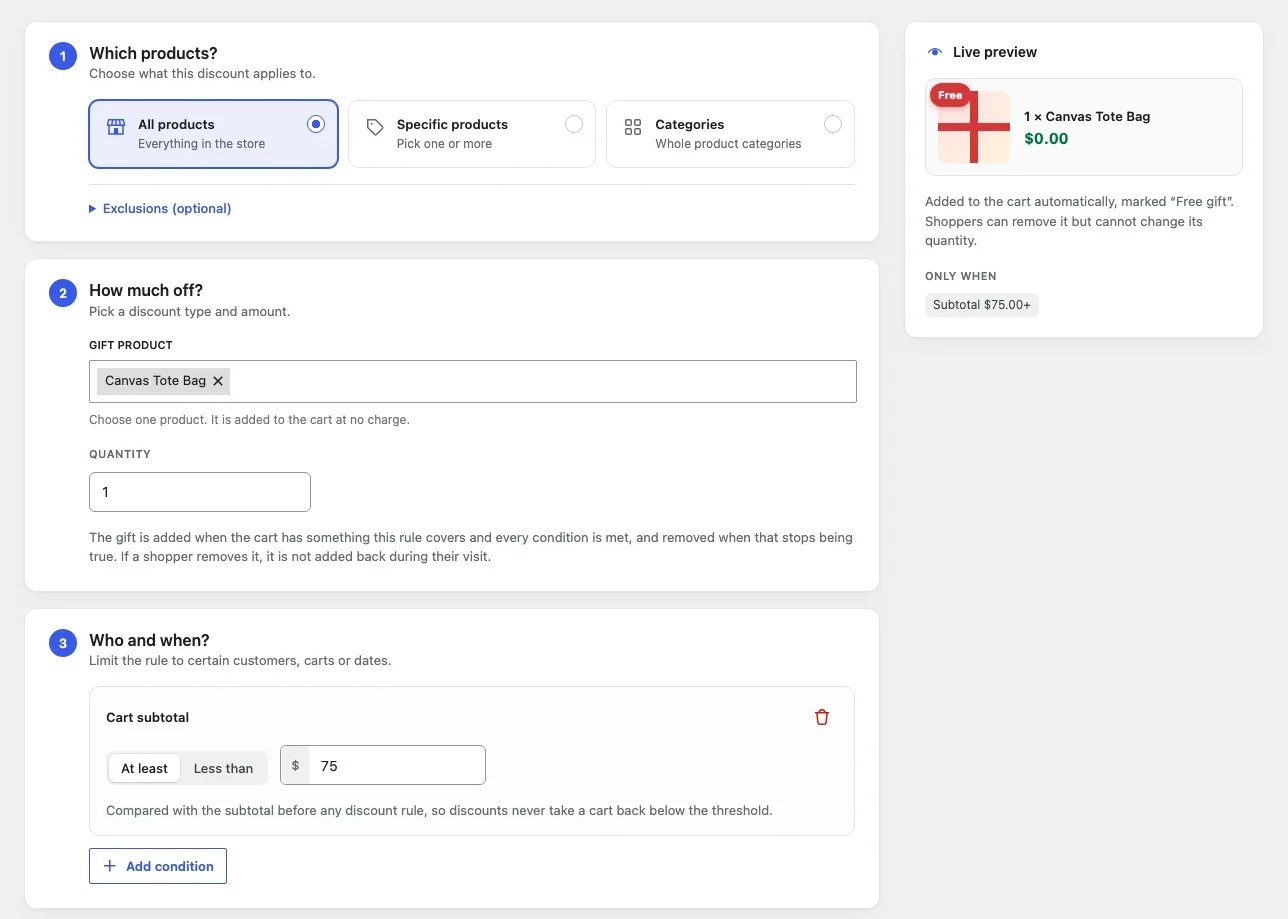
Task: Select the Specific products radio button
Action: pyautogui.click(x=574, y=124)
